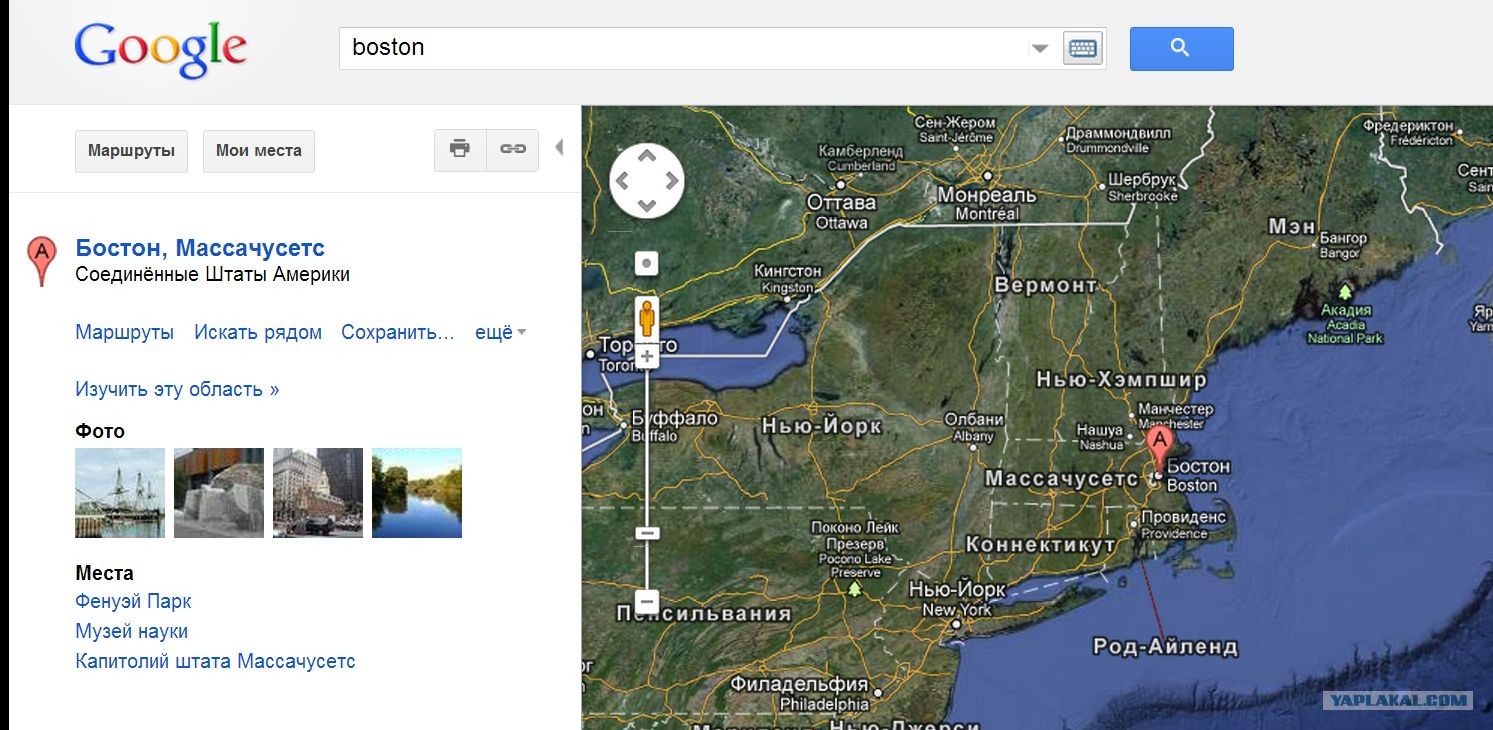Open the city buildings photo thumbnail

(x=318, y=493)
